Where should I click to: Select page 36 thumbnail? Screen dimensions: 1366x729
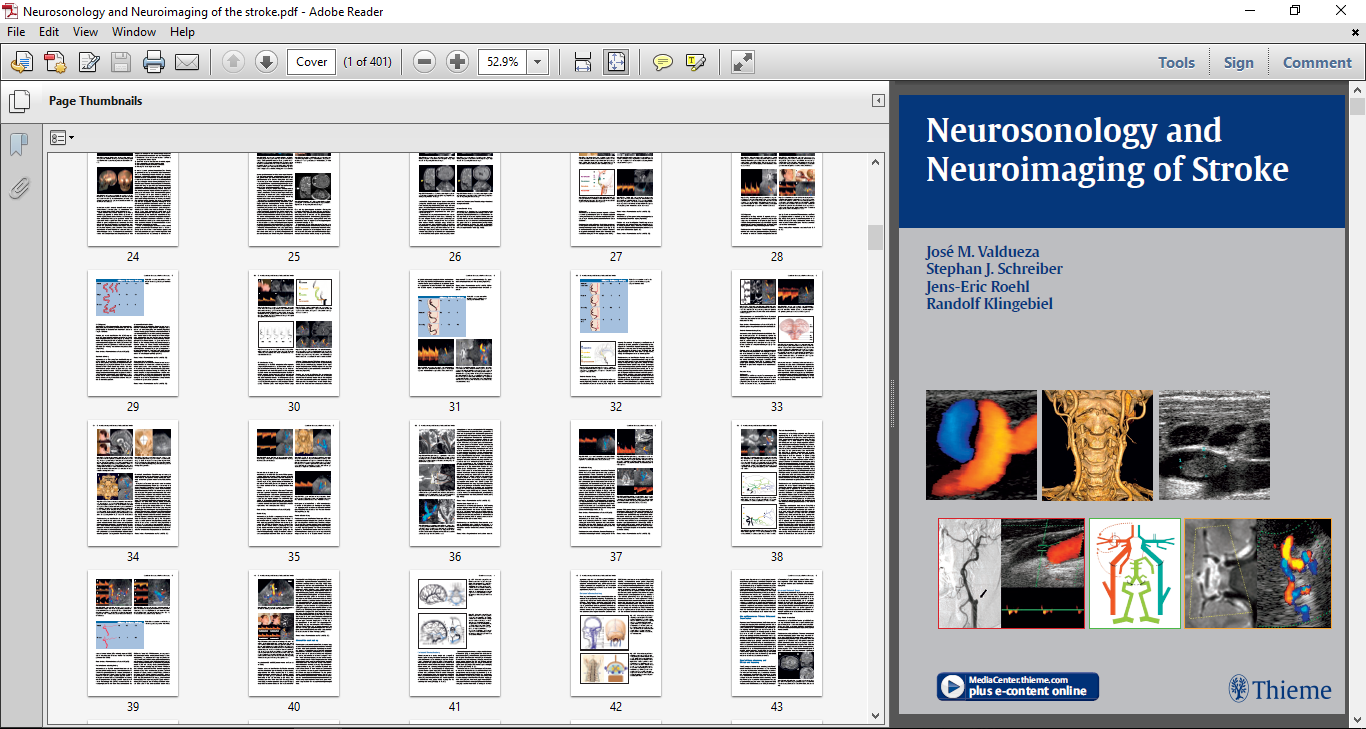click(455, 483)
